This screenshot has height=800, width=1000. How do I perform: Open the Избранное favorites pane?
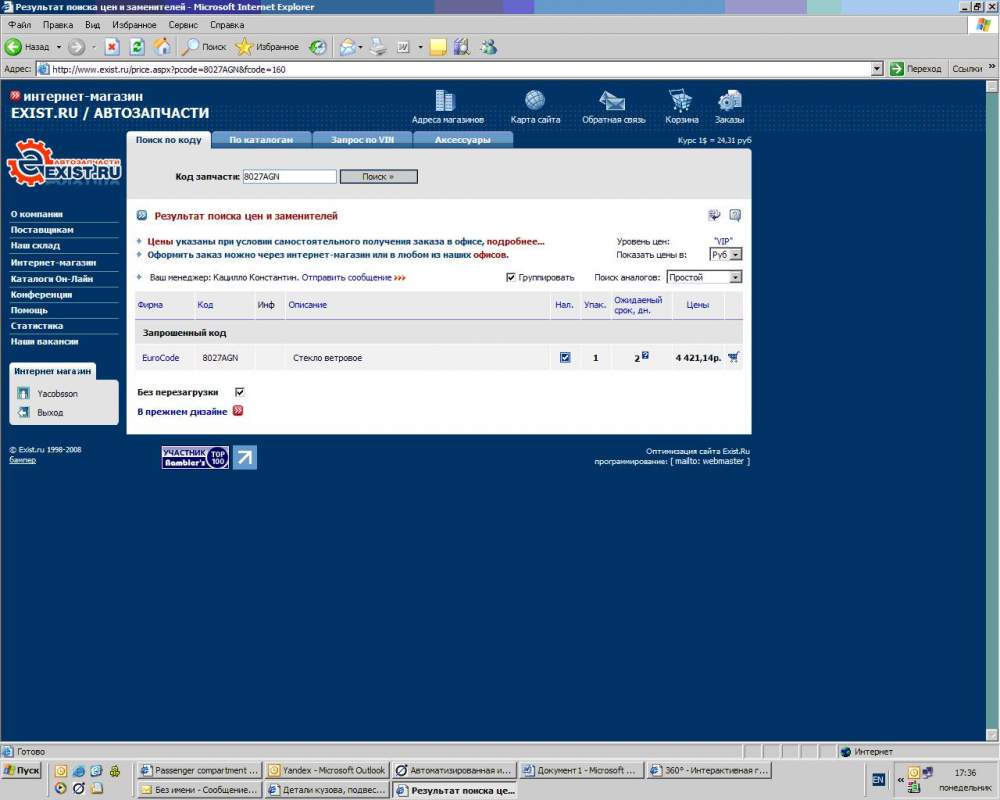pos(267,47)
